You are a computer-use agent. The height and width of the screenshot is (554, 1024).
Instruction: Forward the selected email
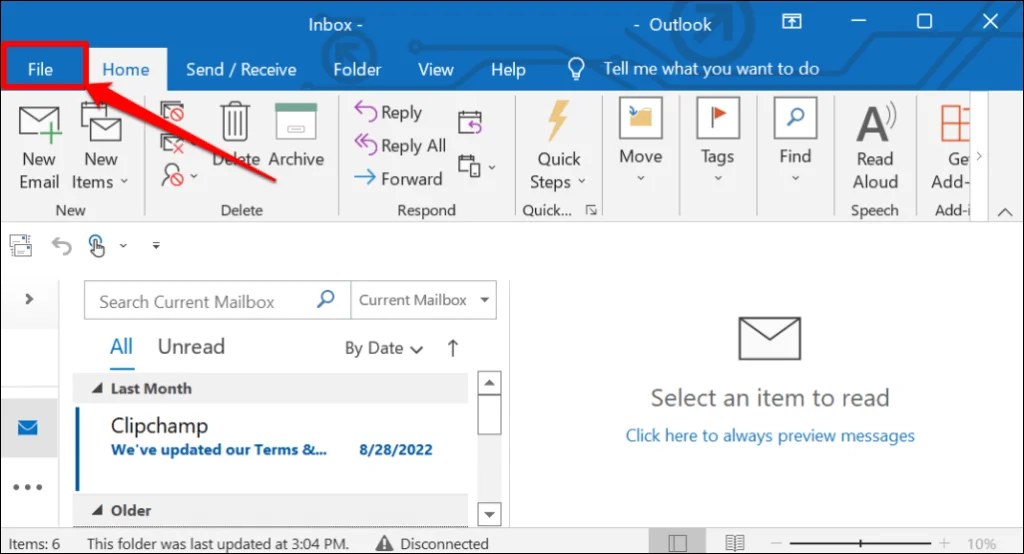click(399, 179)
